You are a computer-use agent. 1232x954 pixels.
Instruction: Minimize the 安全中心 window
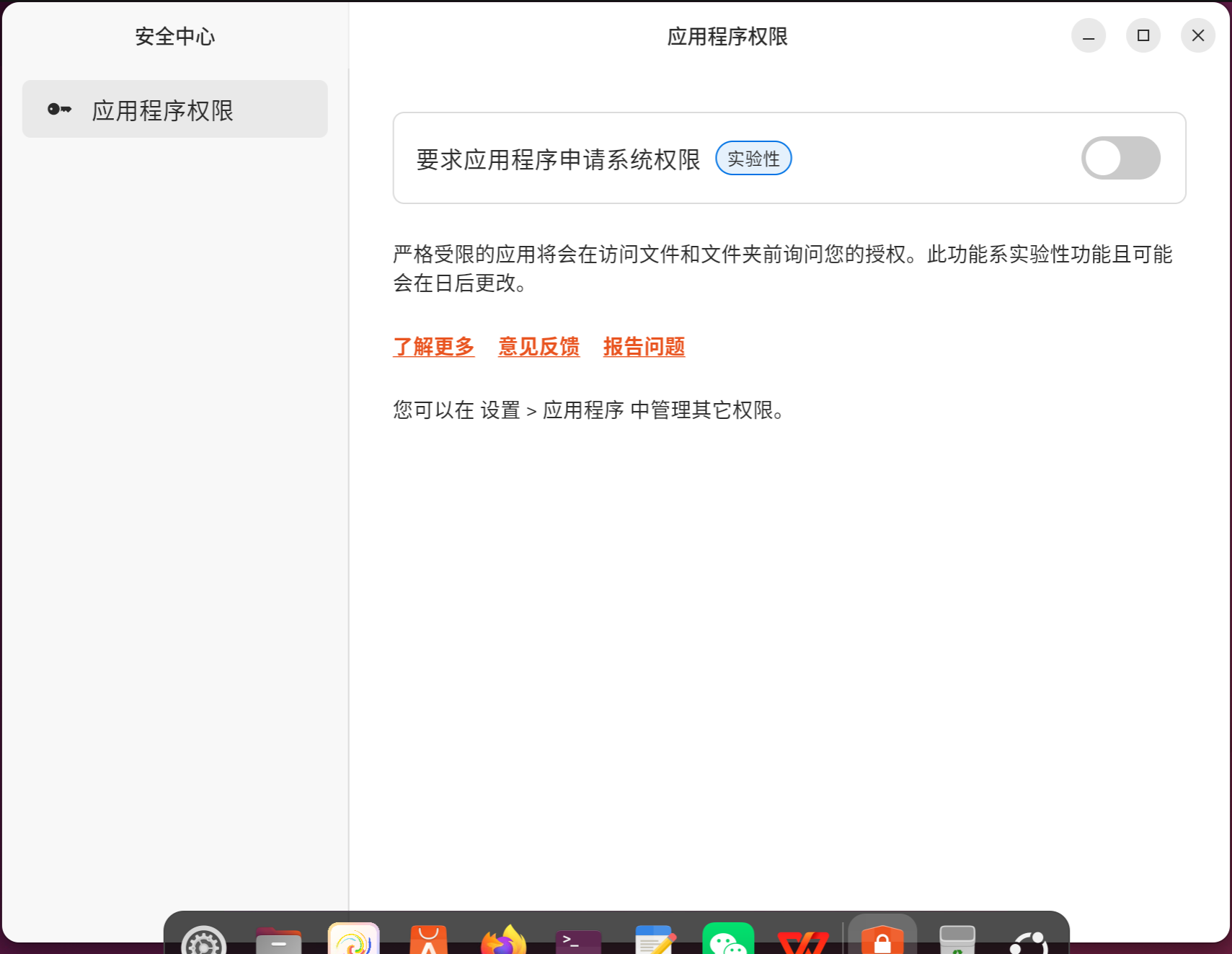(x=1089, y=35)
